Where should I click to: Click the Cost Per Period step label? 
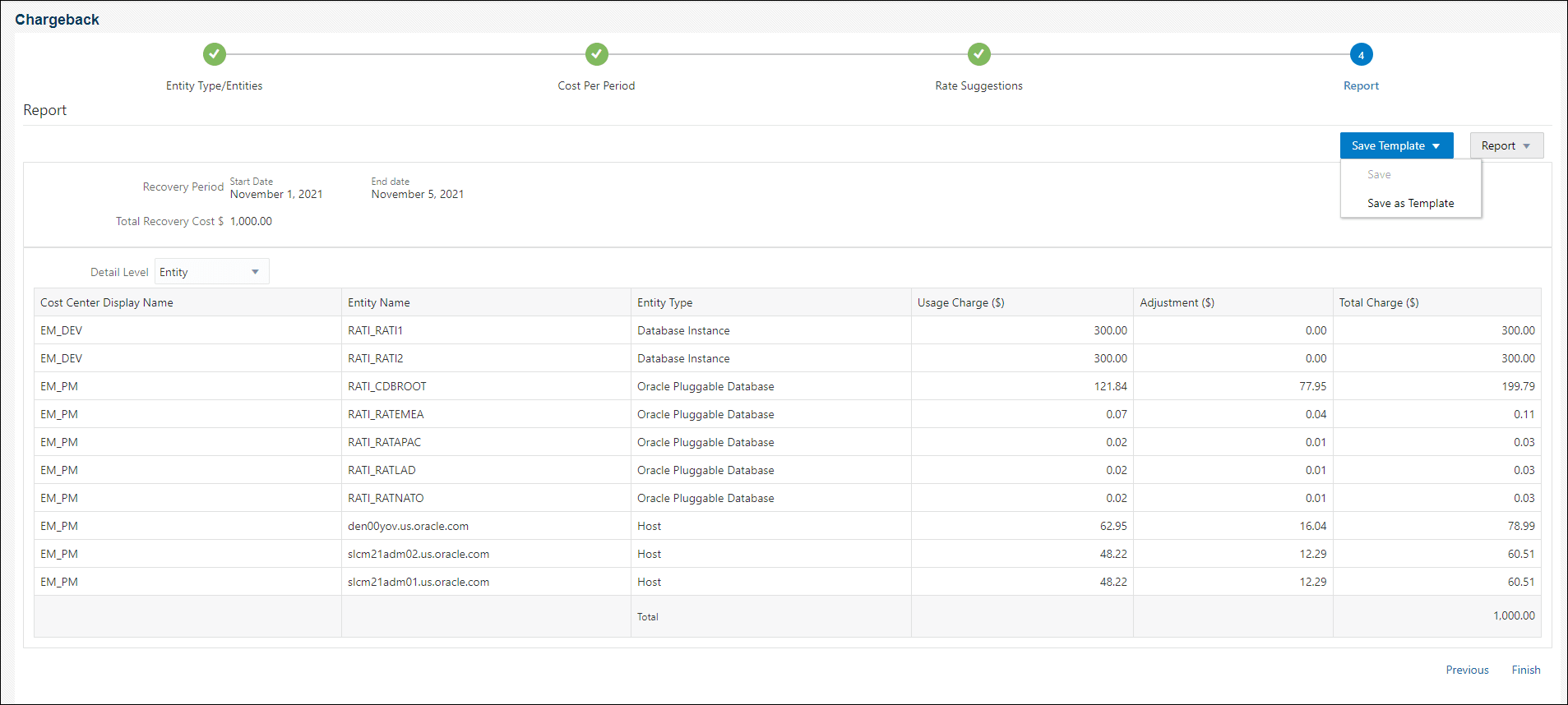pos(596,85)
